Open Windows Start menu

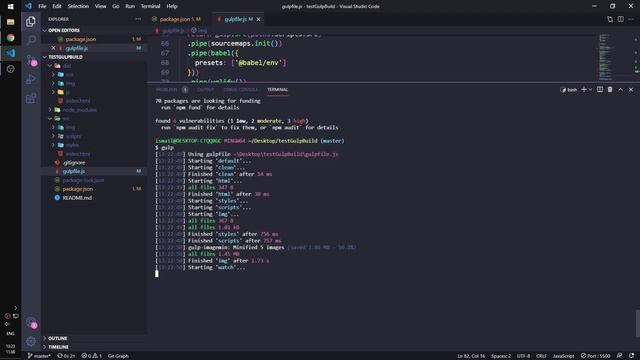11,7
